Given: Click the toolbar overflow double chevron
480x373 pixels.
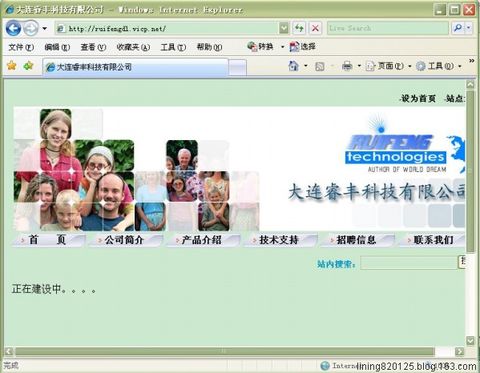Looking at the screenshot, I should [471, 61].
